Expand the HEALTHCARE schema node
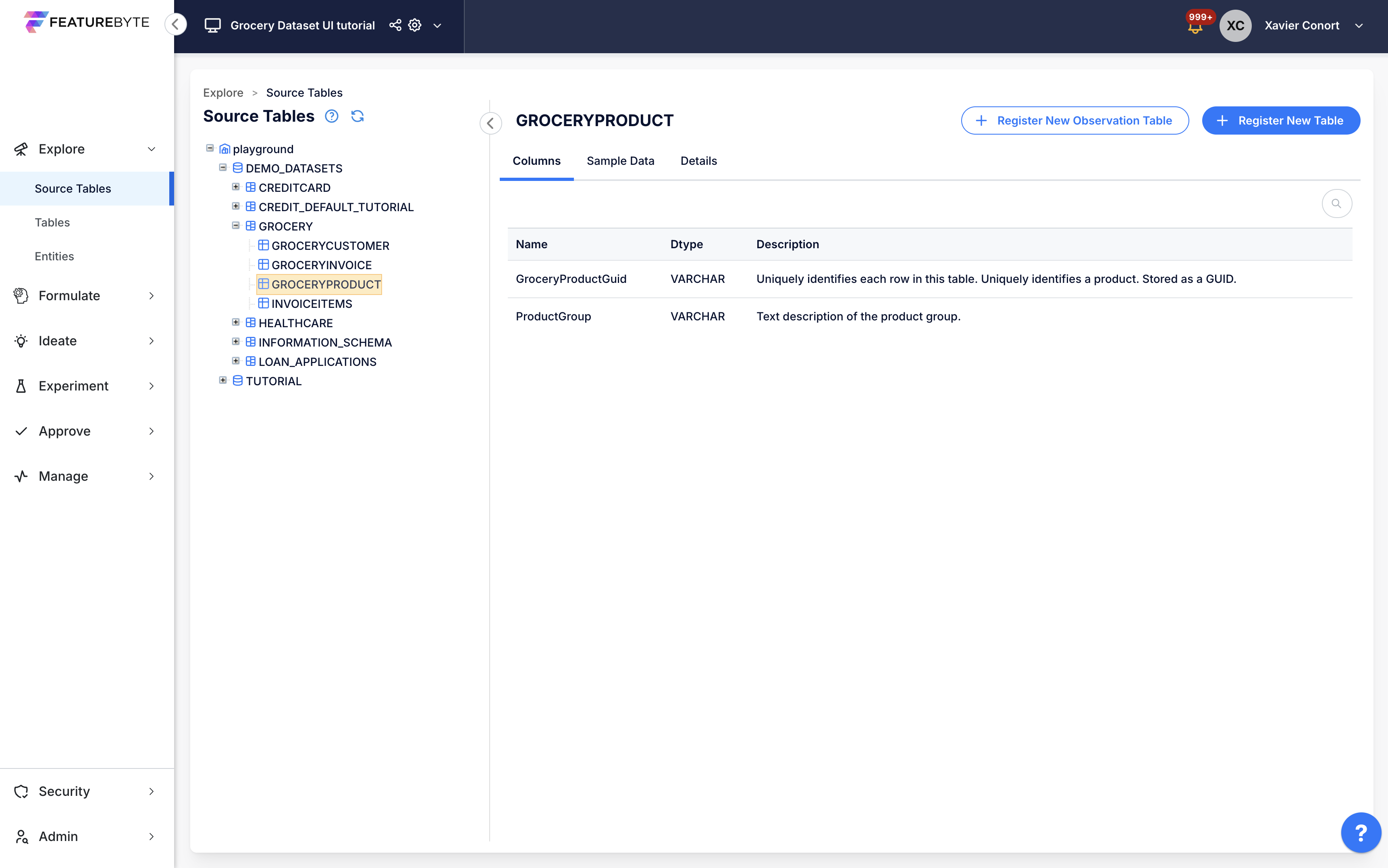This screenshot has height=868, width=1388. point(235,323)
